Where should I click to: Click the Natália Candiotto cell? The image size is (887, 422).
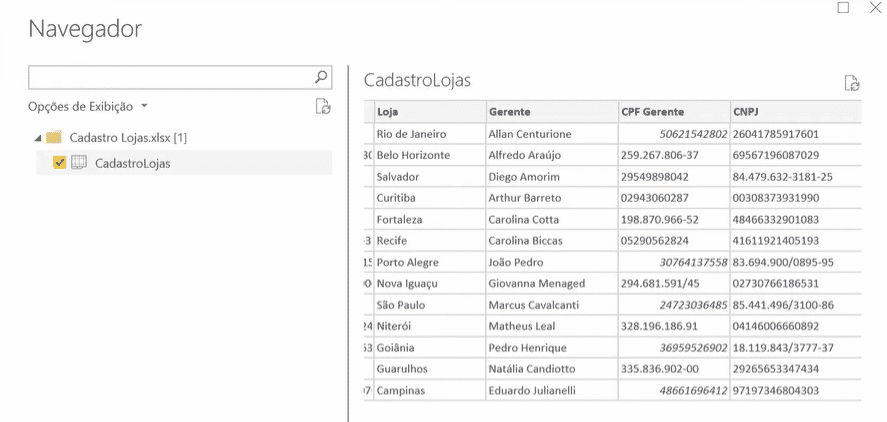[x=552, y=369]
